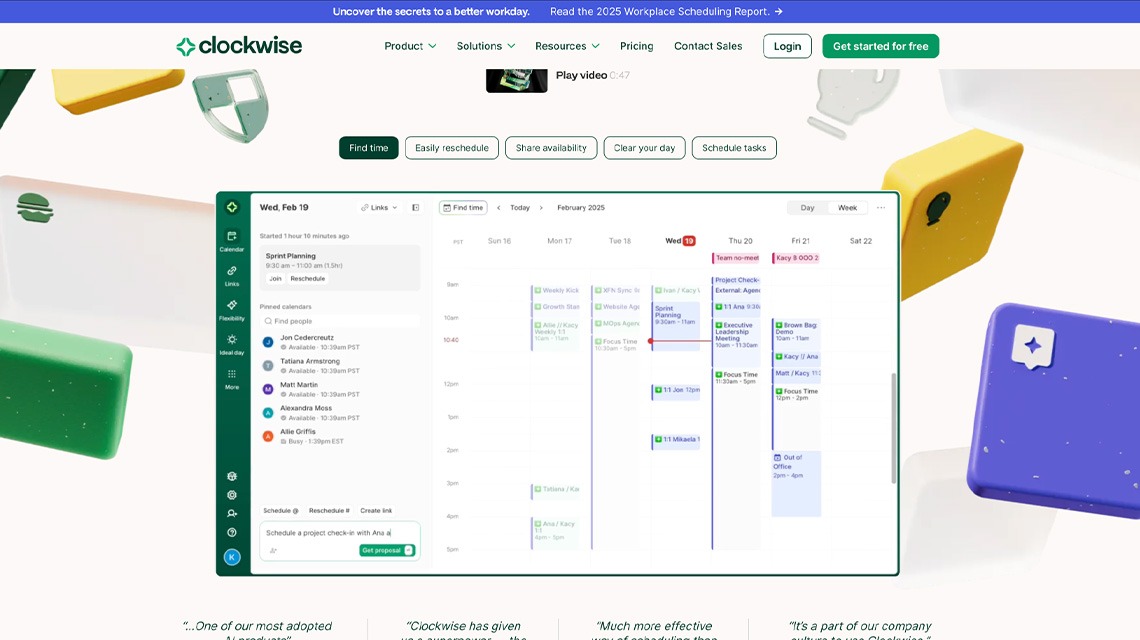Viewport: 1140px width, 640px height.
Task: Open the Links section in the sidebar
Action: click(231, 272)
